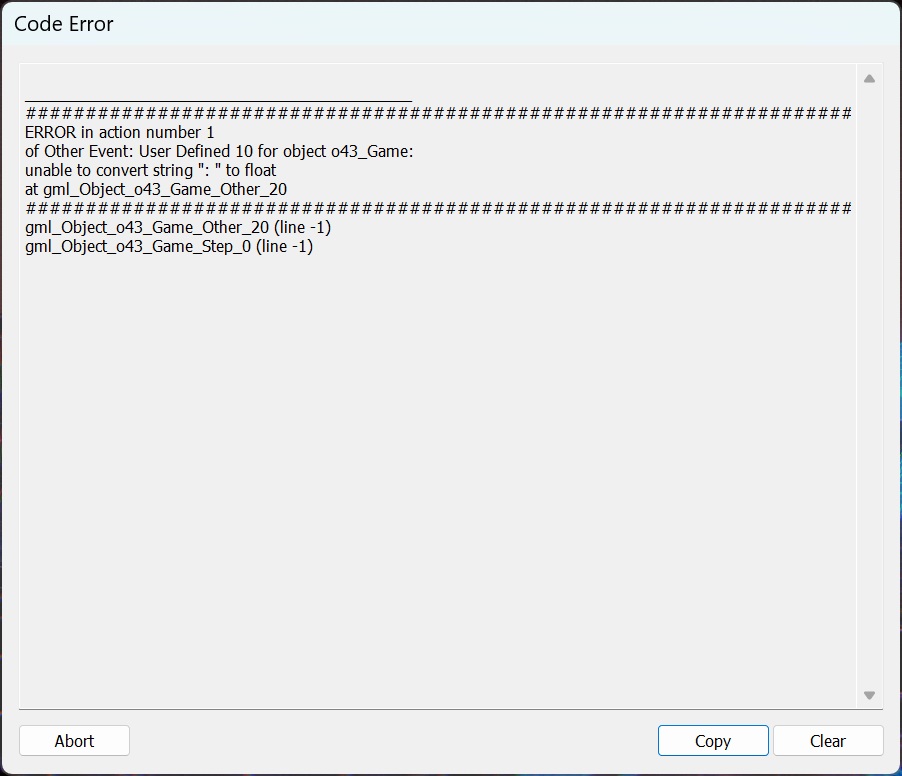
Task: Click the Abort button
Action: 74,740
